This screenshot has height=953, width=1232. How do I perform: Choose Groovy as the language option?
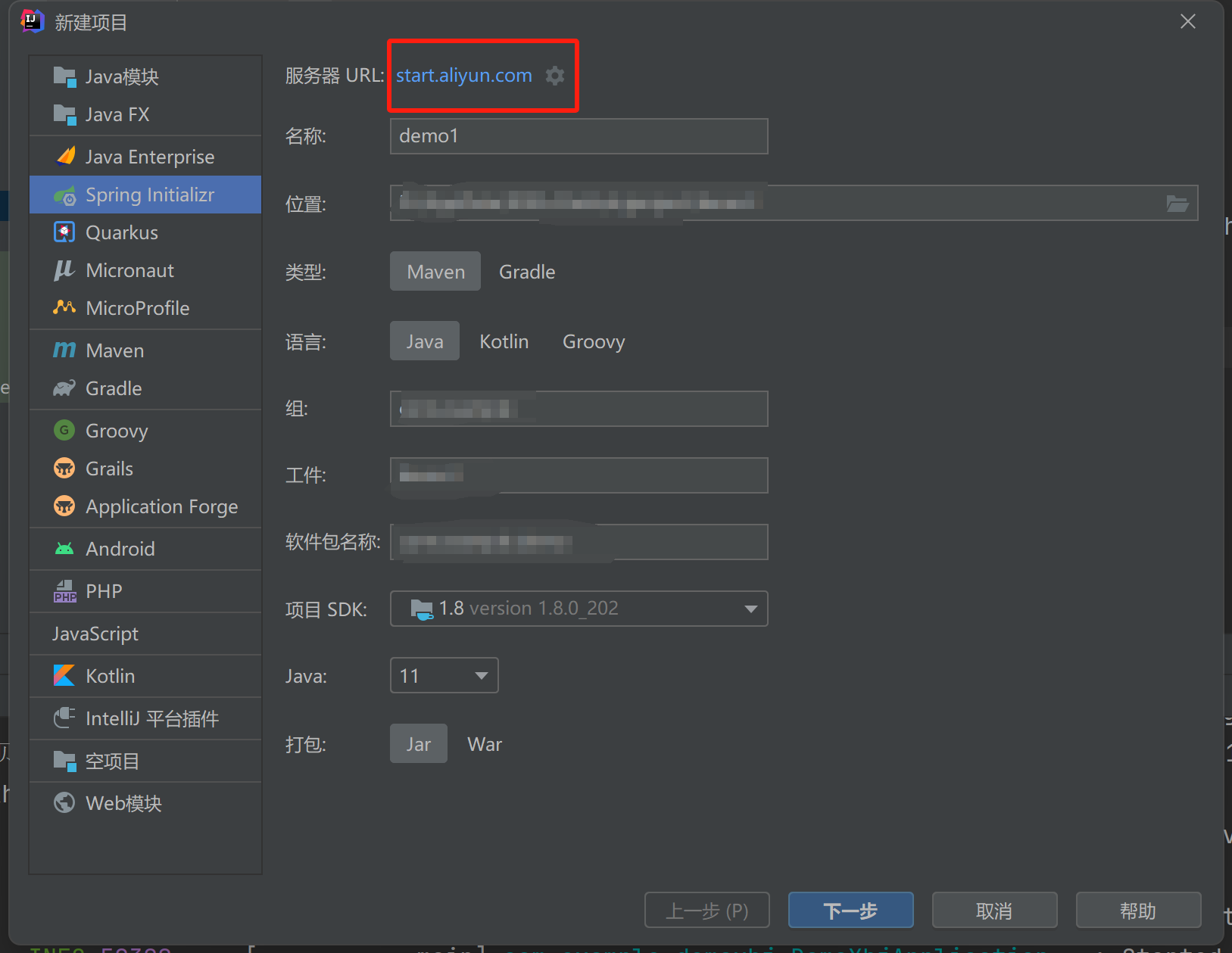[594, 341]
